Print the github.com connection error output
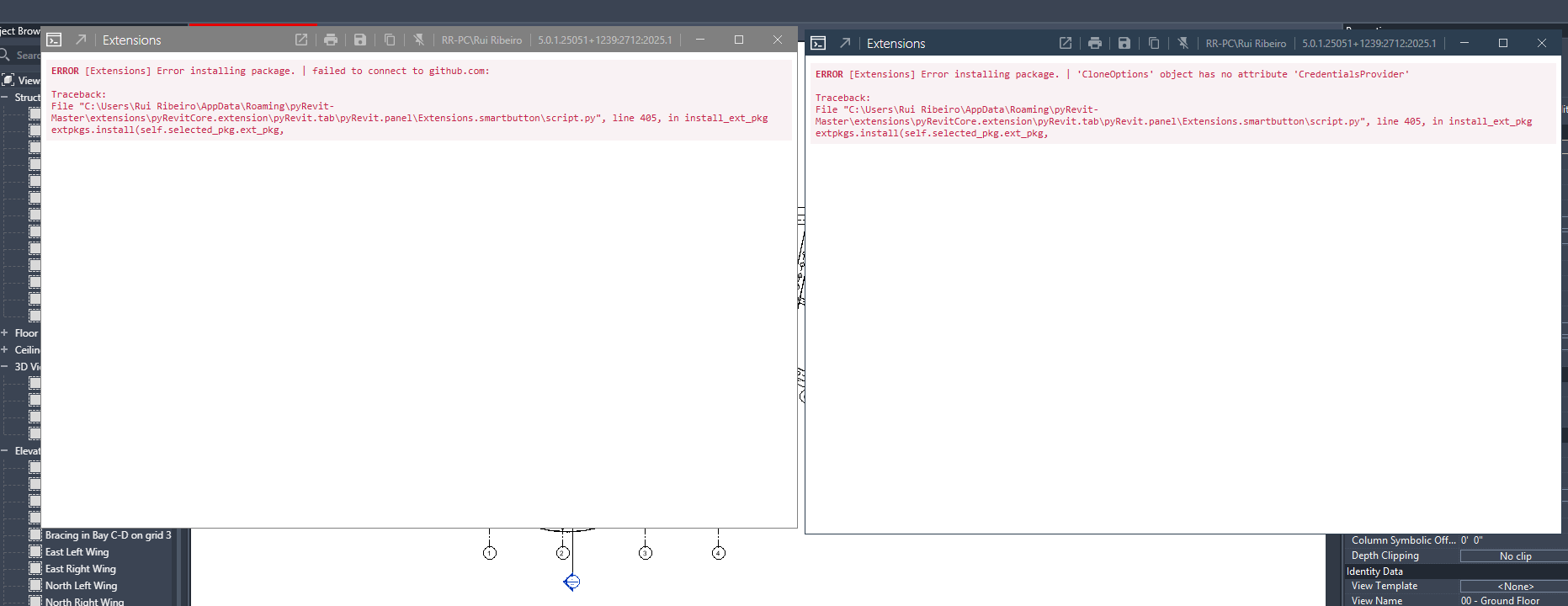 331,40
